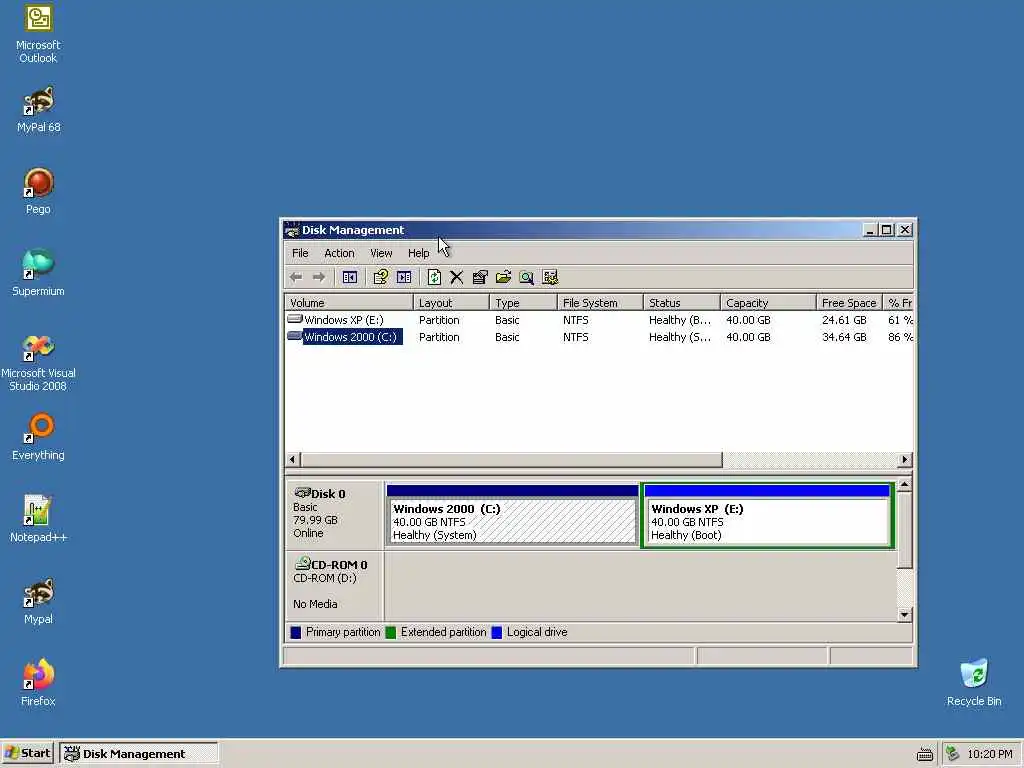Click the down arrow of disk view scrollbar
1024x768 pixels.
tap(904, 615)
